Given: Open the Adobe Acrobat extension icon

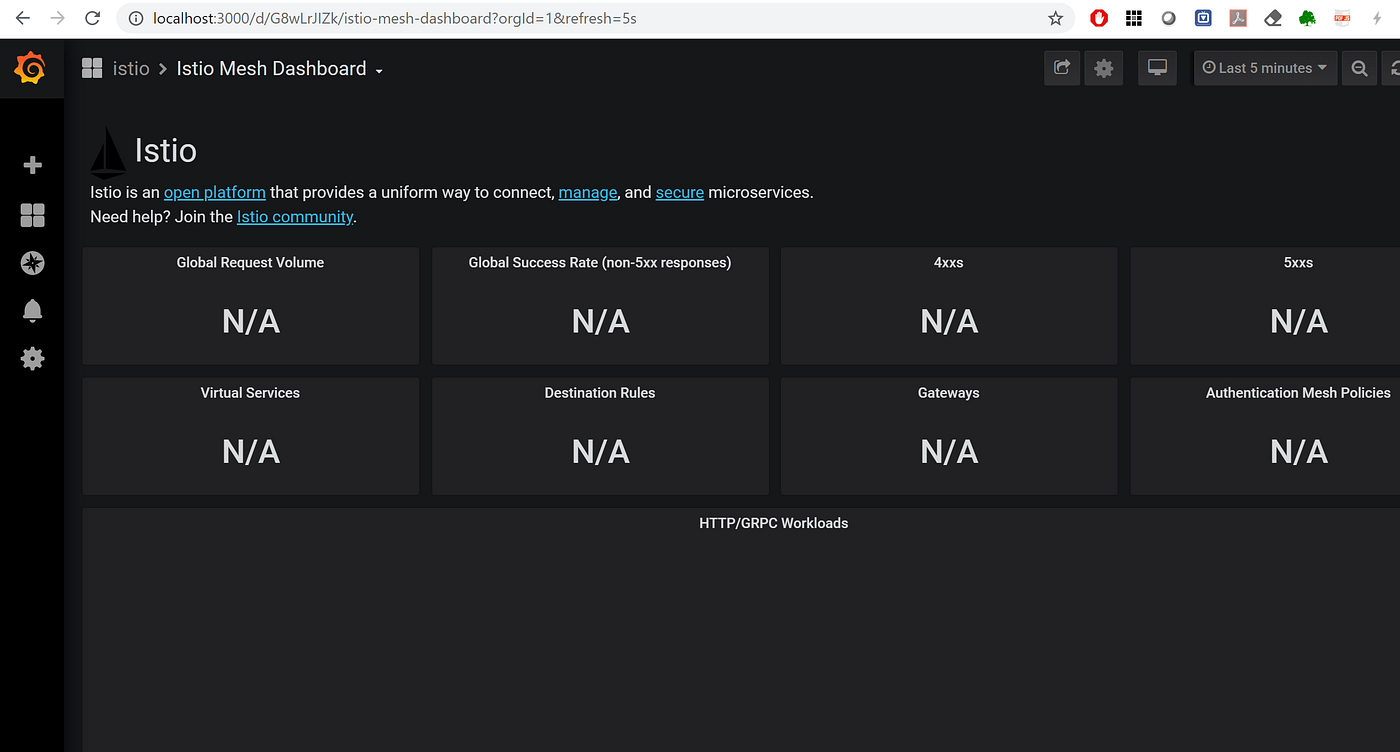Looking at the screenshot, I should (1237, 17).
